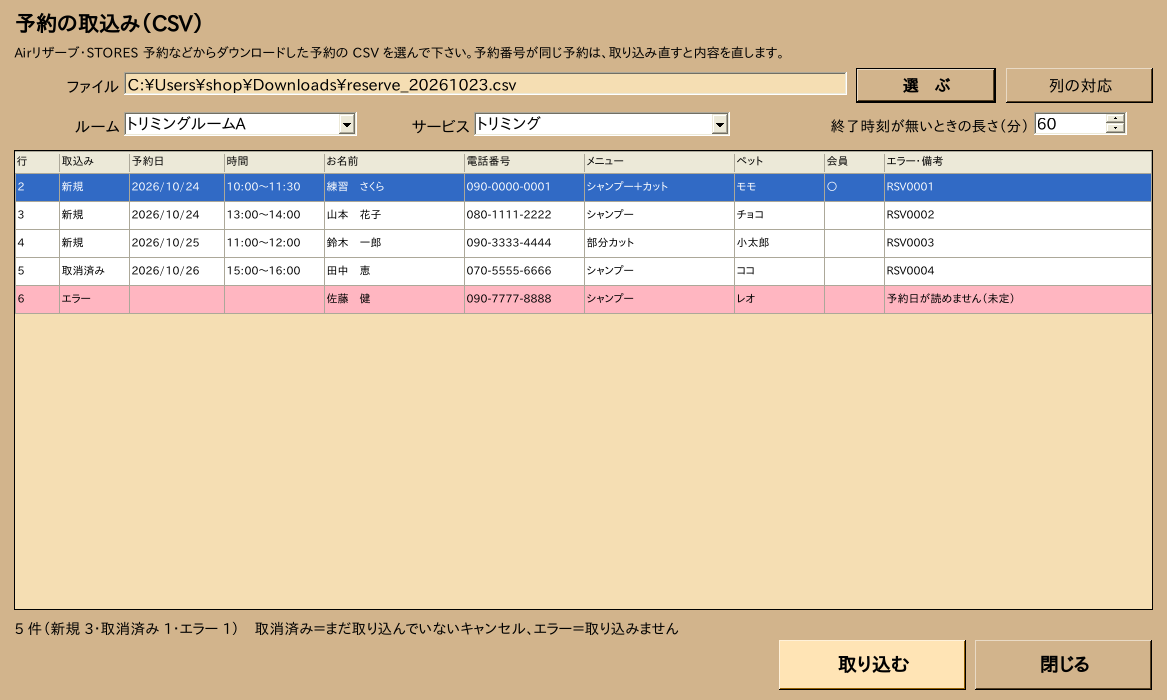Click the 選ぶ file browse button
This screenshot has width=1167, height=700.
pyautogui.click(x=925, y=86)
